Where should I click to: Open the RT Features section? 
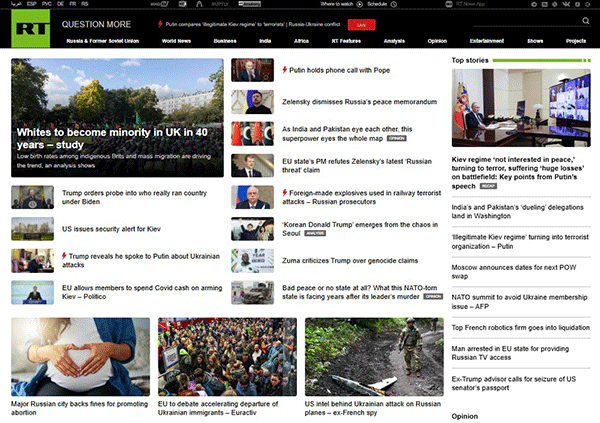346,41
